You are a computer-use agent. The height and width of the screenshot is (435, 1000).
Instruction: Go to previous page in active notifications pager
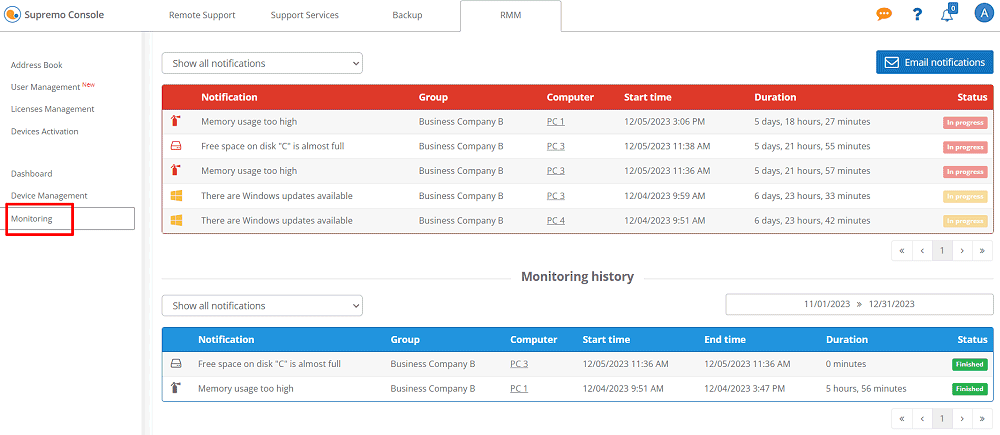pos(922,251)
